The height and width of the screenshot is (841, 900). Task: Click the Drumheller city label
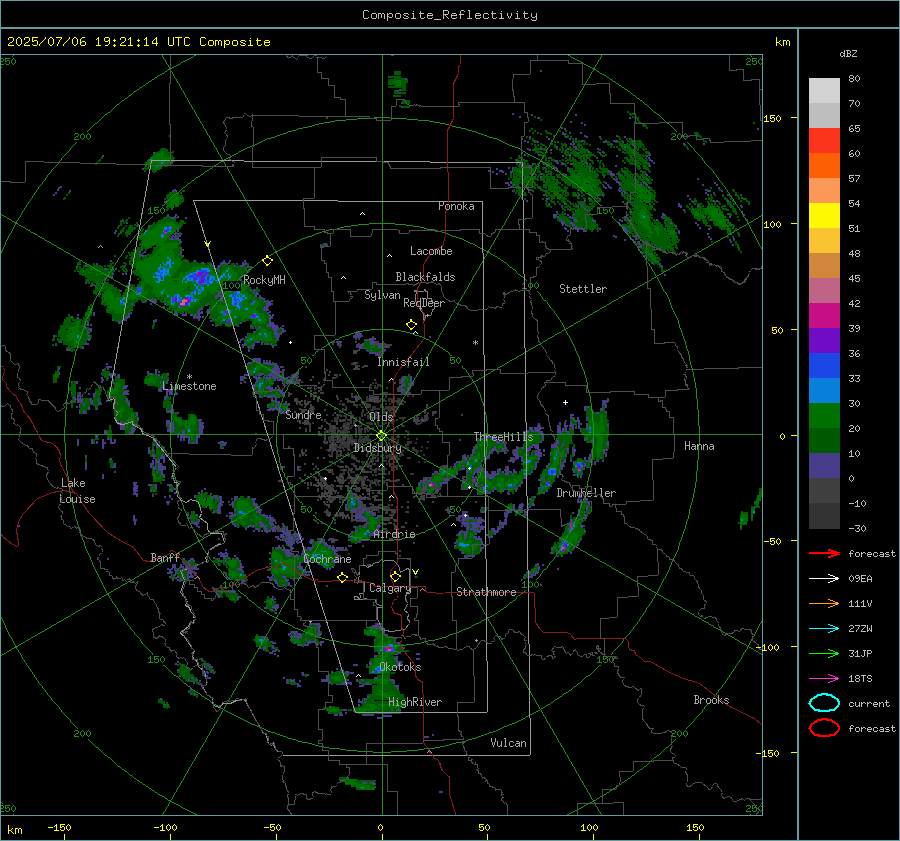click(x=586, y=493)
